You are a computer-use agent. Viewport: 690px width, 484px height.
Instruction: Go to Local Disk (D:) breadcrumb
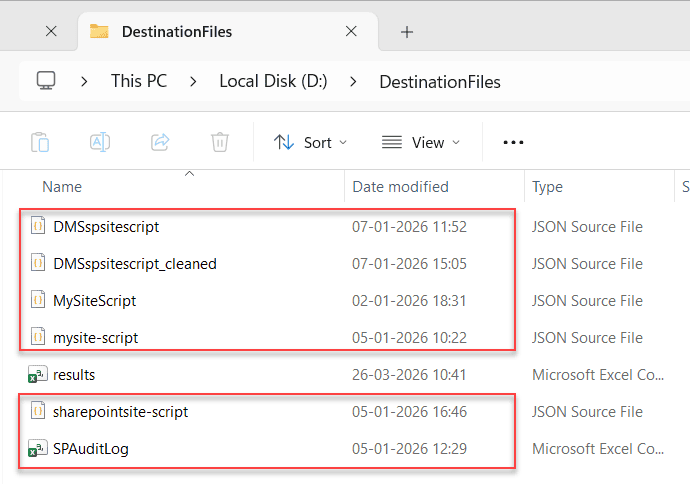(x=273, y=81)
